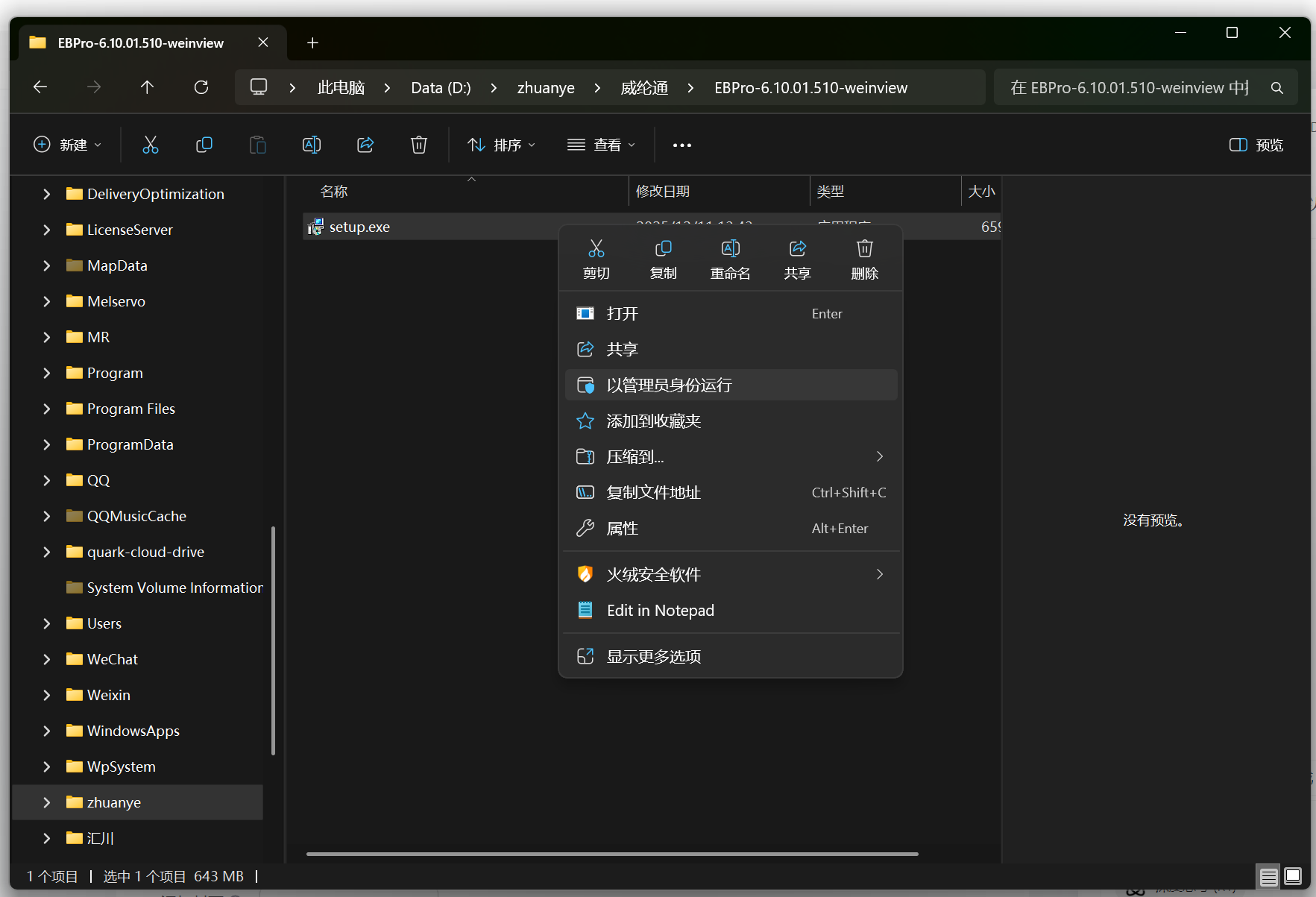Choose 删除 in the context menu
The height and width of the screenshot is (897, 1316).
click(864, 259)
